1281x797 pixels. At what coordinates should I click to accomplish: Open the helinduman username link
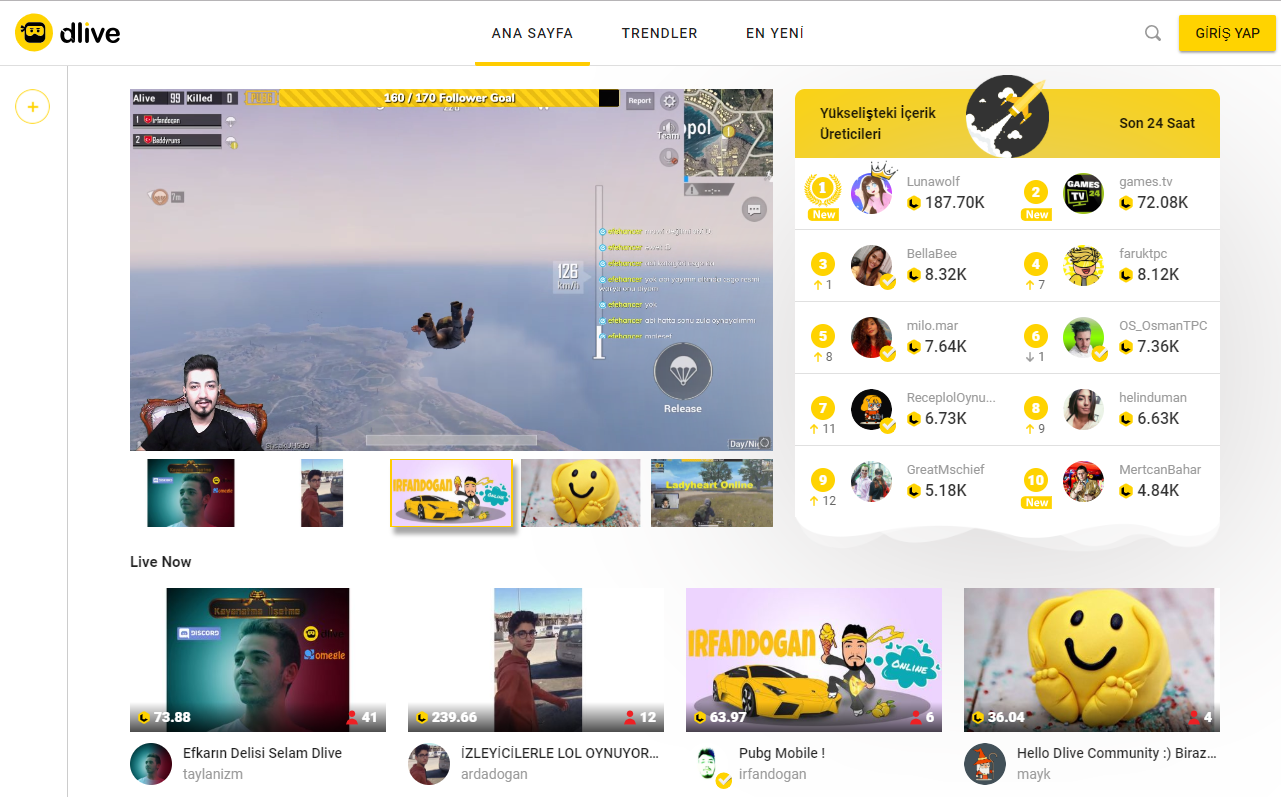(1153, 397)
